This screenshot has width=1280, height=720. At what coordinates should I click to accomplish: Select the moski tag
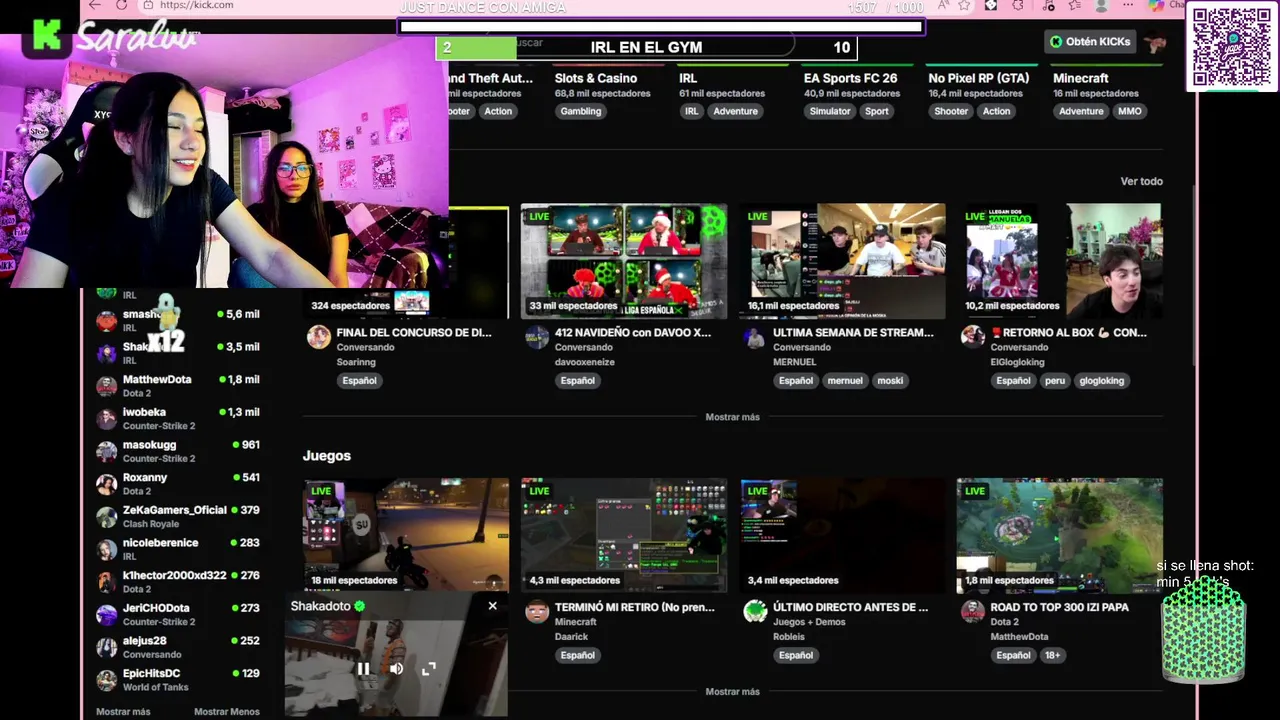pos(890,380)
